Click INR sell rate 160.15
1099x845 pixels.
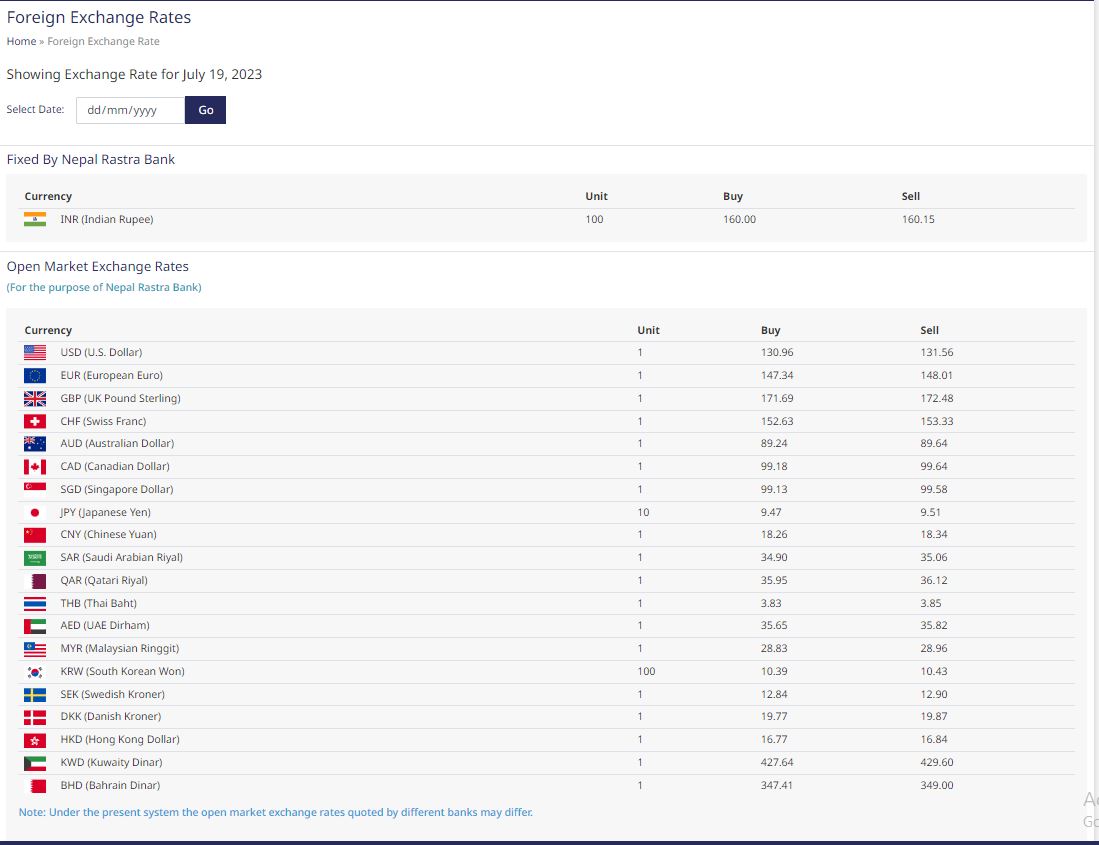[918, 219]
